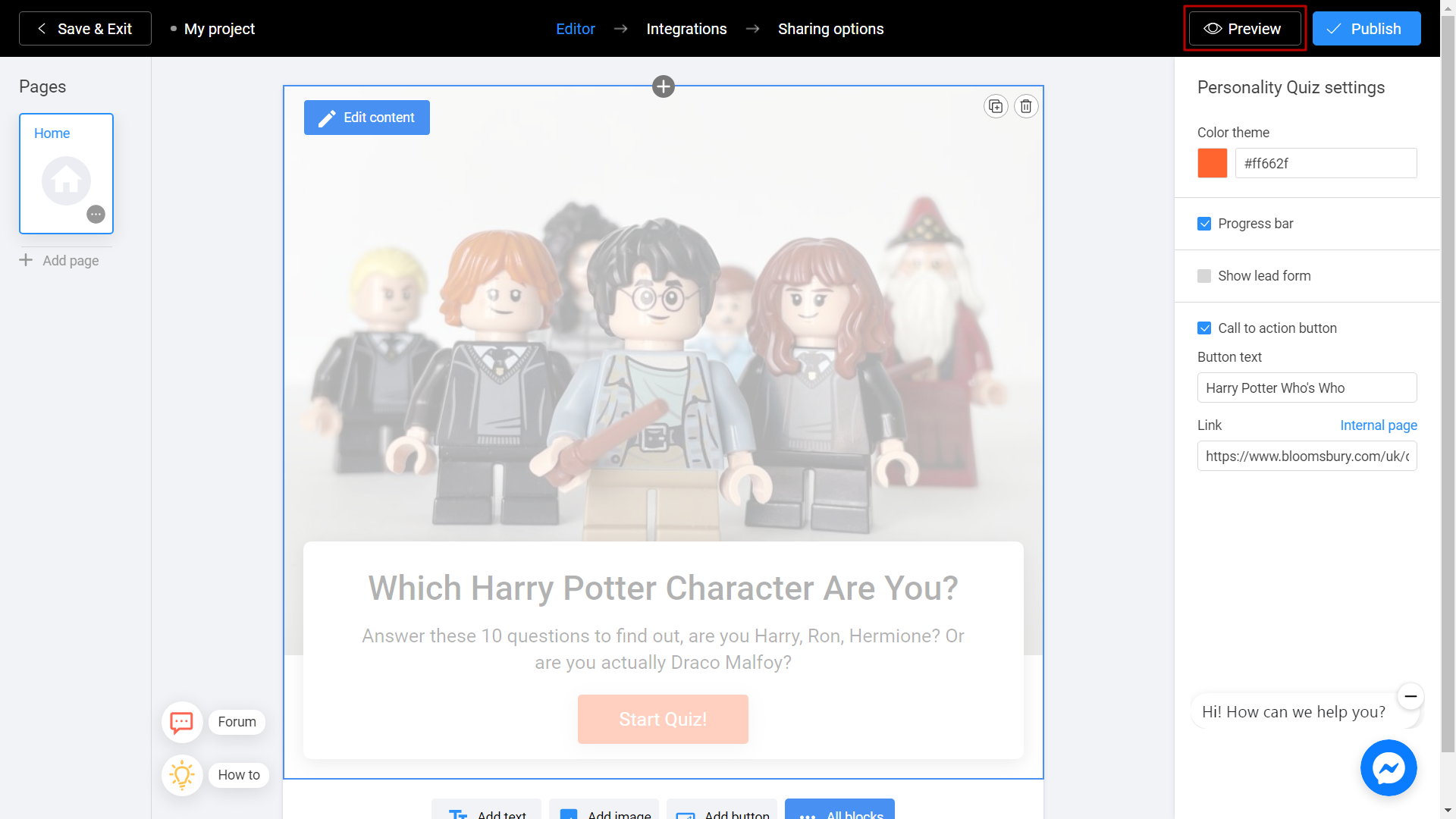Click the Home page thumbnail
The width and height of the screenshot is (1456, 819).
[x=66, y=172]
